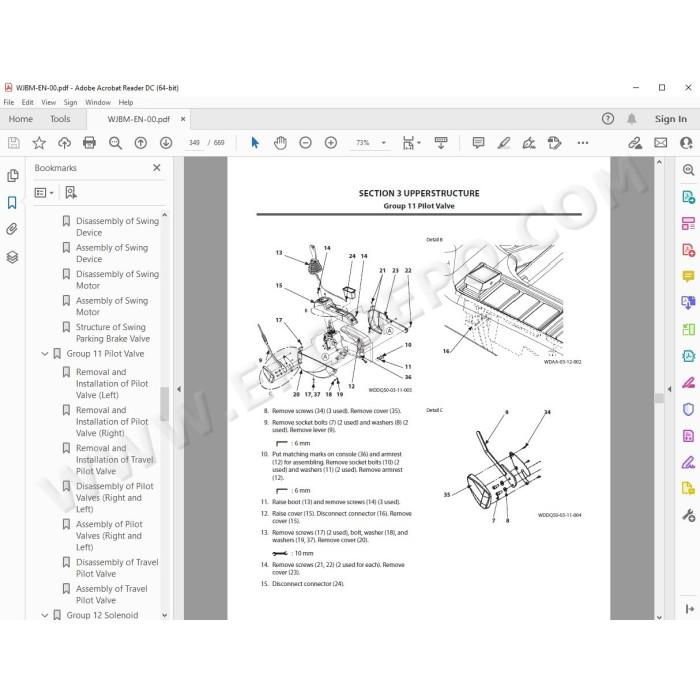The image size is (700, 700).
Task: Zoom out with minus button
Action: click(305, 143)
